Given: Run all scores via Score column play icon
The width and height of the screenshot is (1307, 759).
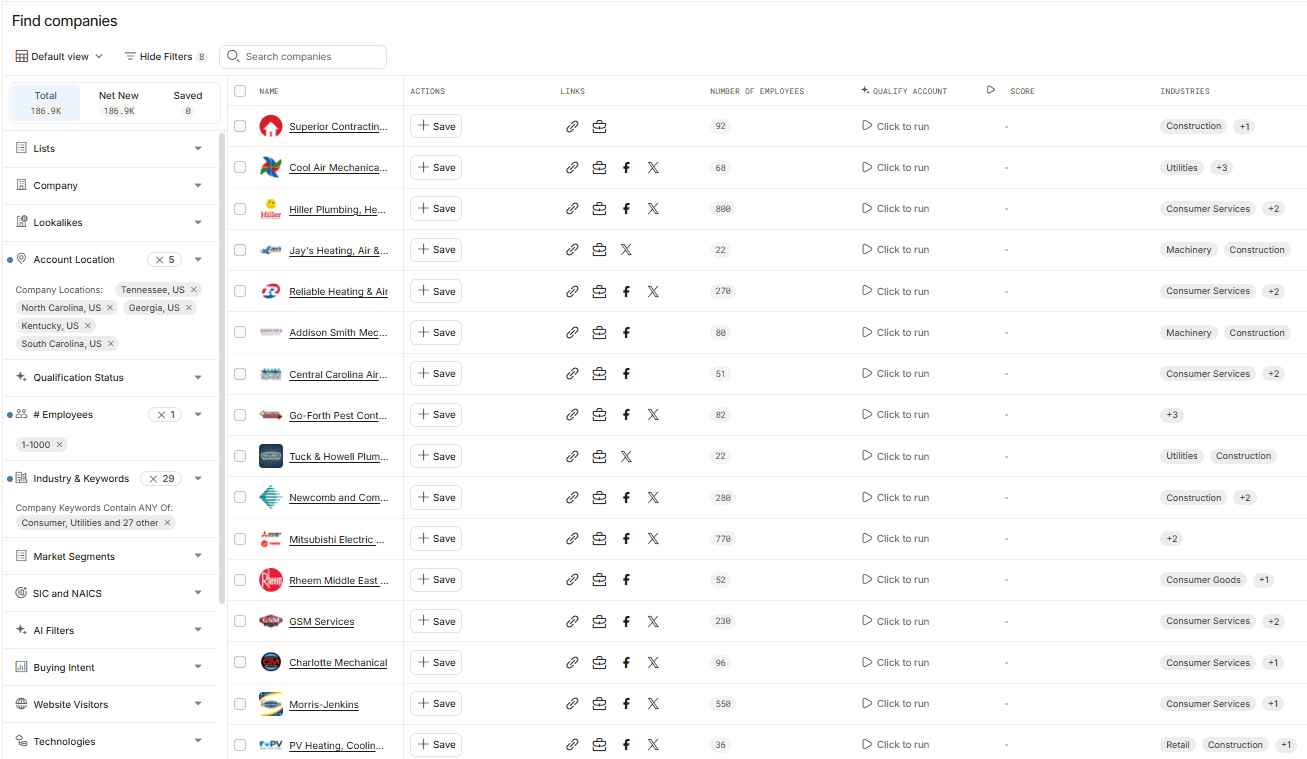Looking at the screenshot, I should click(991, 90).
